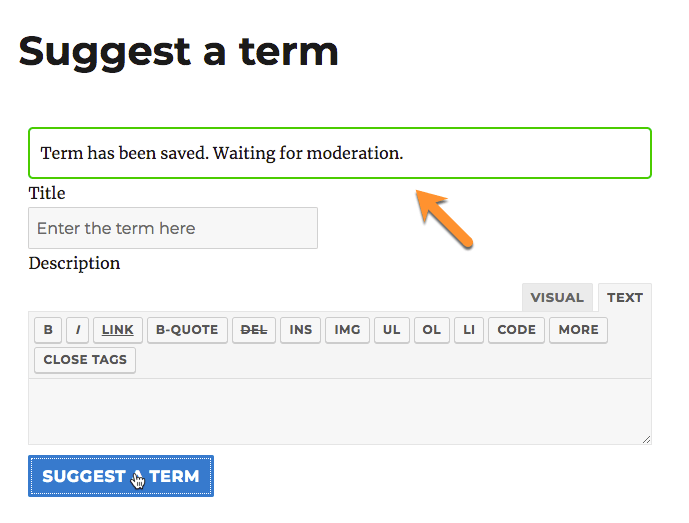Screen dimensions: 689x523
Task: Click the UL unordered list button
Action: [392, 330]
